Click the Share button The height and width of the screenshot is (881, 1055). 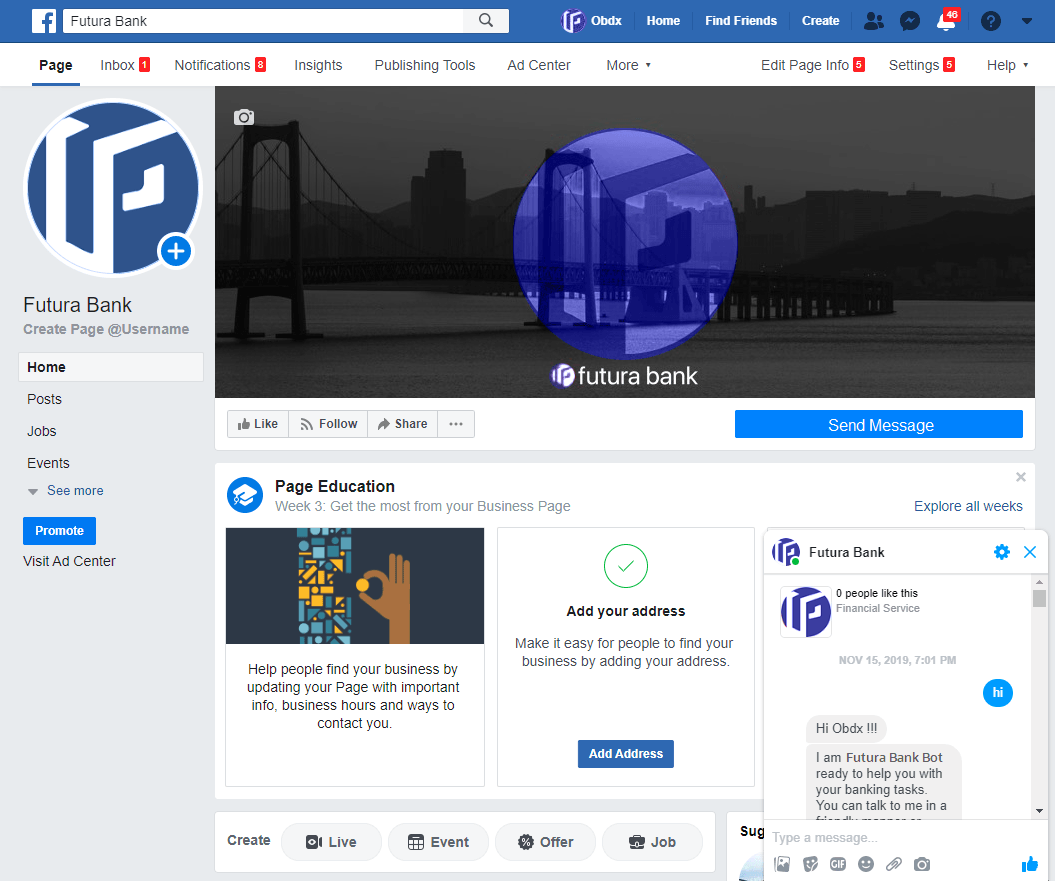tap(402, 424)
